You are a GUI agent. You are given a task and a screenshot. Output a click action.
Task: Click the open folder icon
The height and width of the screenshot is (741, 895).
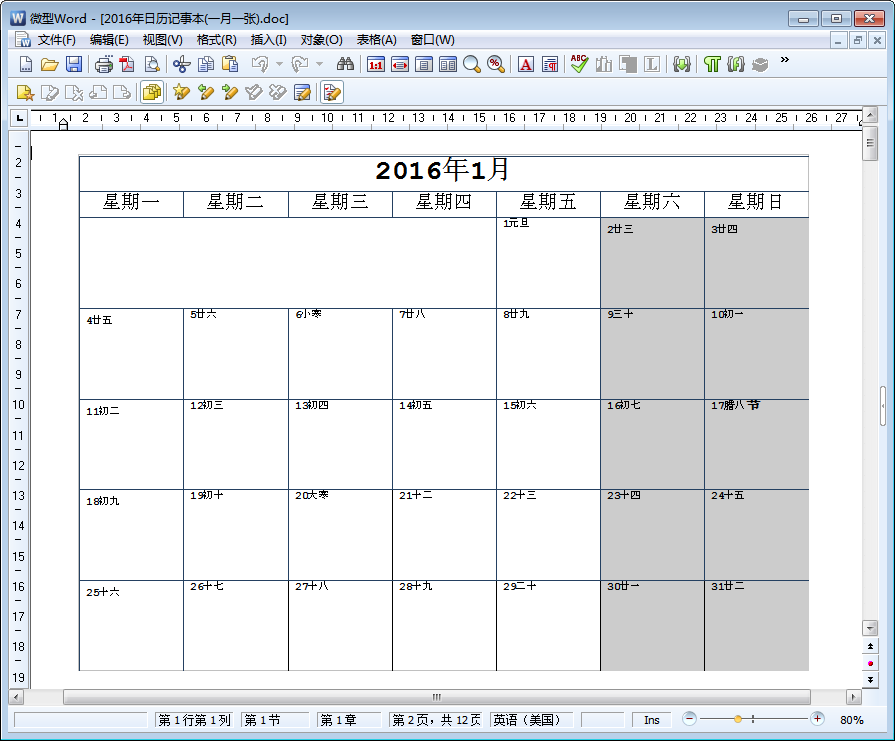[x=49, y=64]
